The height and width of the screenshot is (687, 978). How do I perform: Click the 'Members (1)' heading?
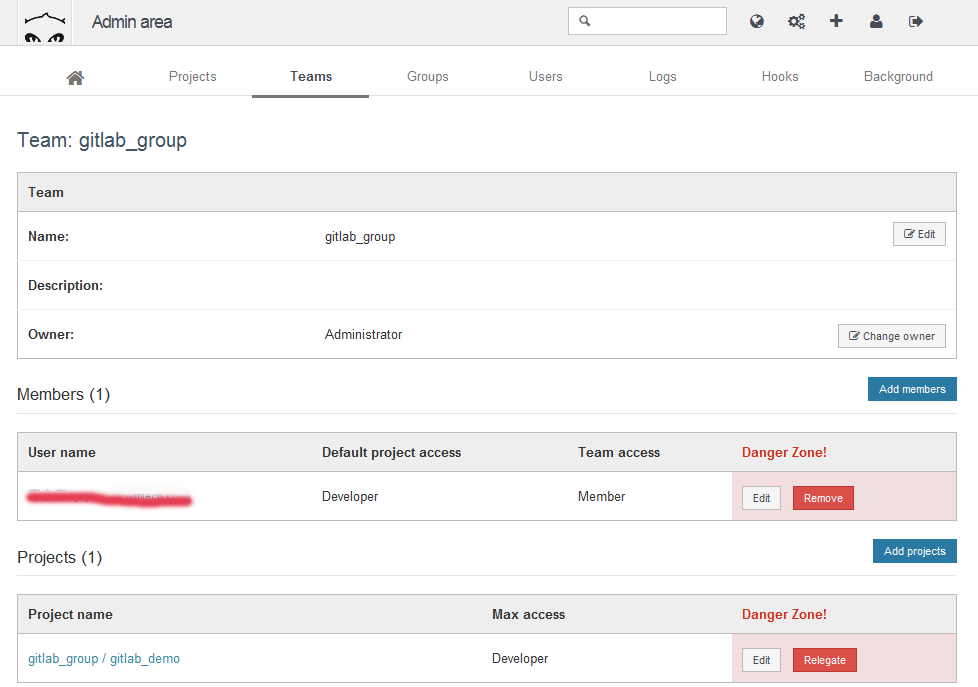[64, 394]
